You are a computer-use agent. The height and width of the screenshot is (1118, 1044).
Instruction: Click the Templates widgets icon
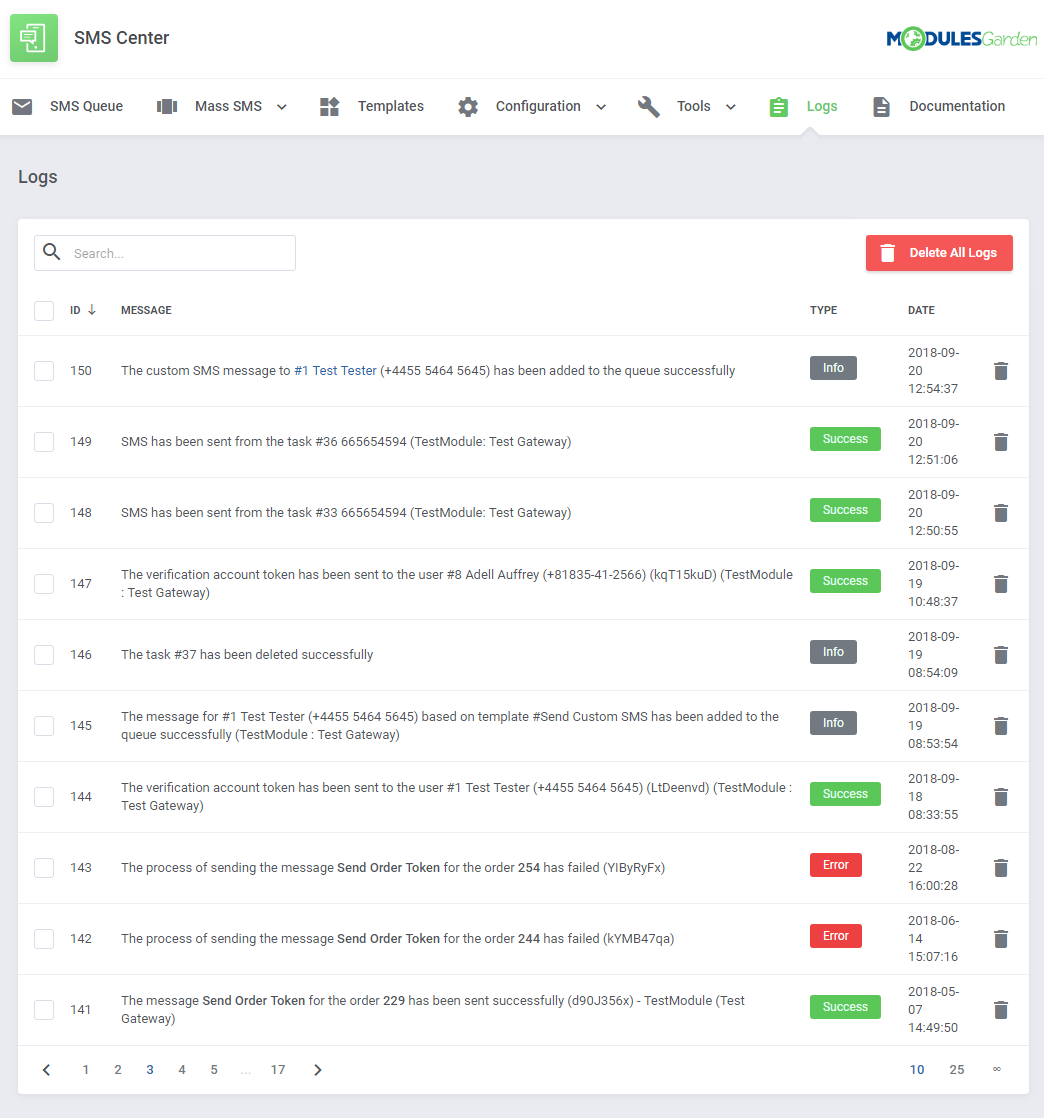tap(329, 107)
